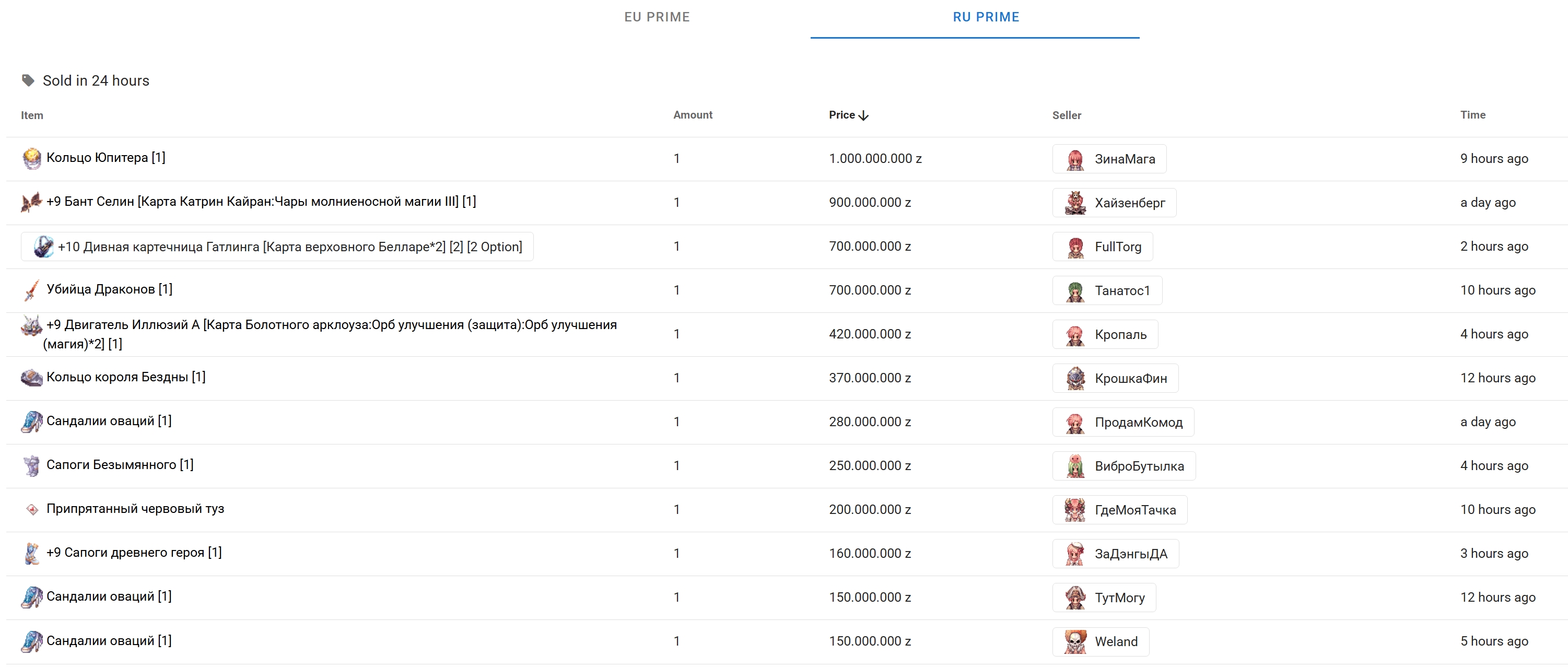The image size is (1568, 667).
Task: Click the Кольцо Юпитера ring icon
Action: (32, 158)
